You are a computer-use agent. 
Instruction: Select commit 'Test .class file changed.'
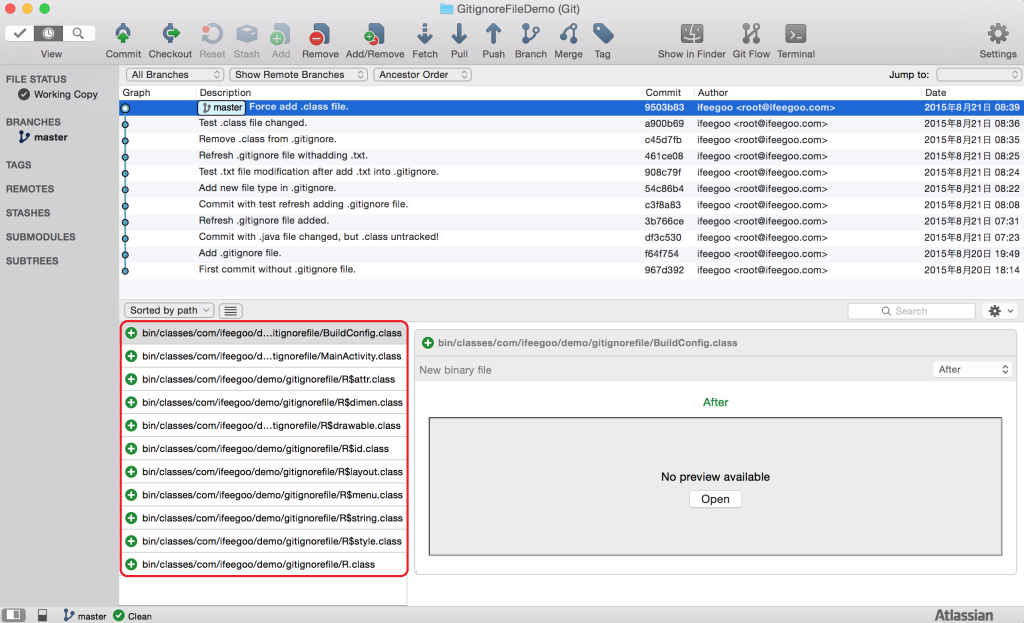click(571, 123)
